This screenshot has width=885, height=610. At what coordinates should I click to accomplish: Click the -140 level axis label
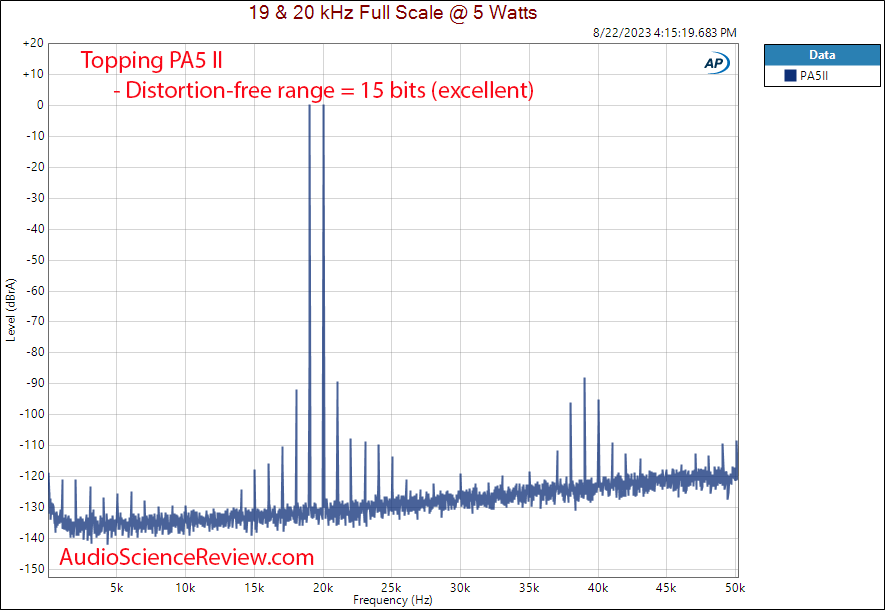click(x=32, y=538)
